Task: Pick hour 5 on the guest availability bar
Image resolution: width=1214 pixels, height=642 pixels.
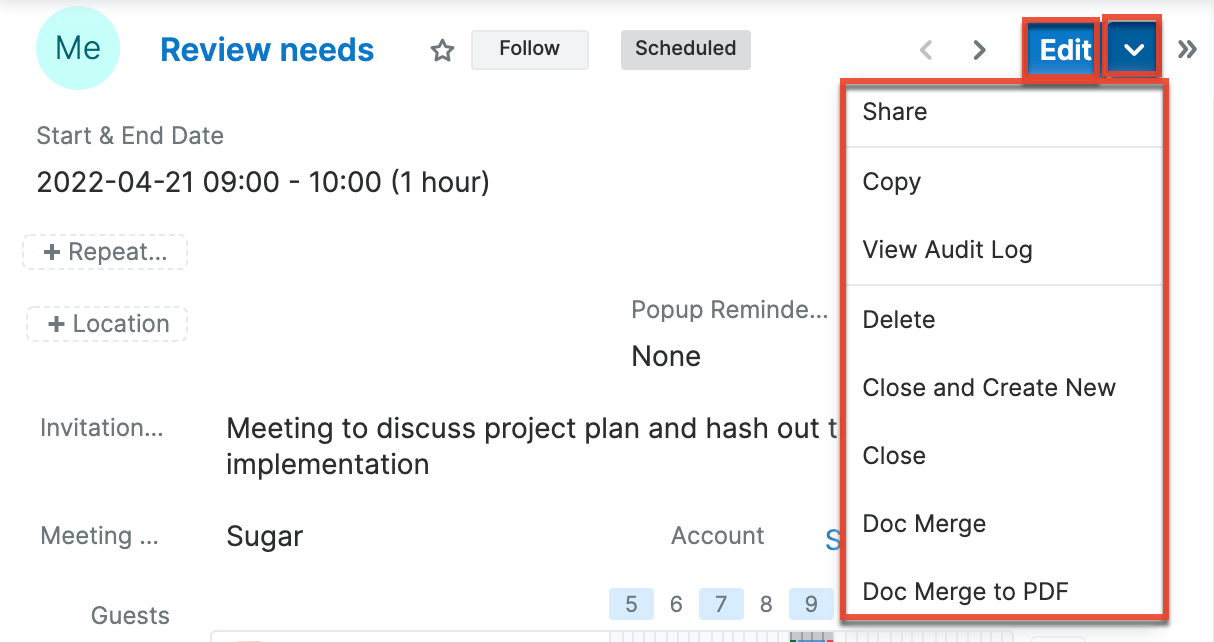Action: tap(631, 603)
